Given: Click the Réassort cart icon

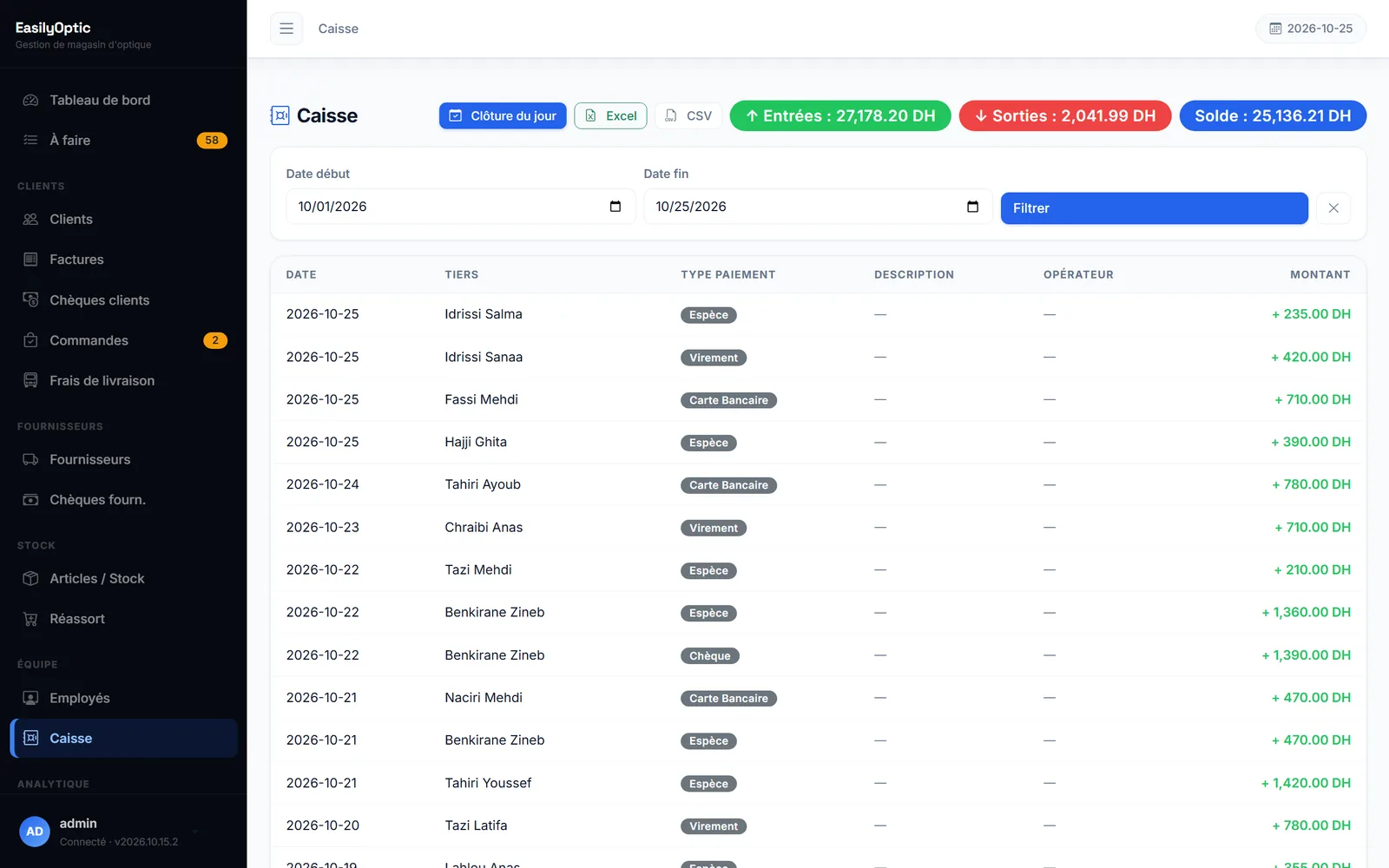Looking at the screenshot, I should [x=30, y=619].
